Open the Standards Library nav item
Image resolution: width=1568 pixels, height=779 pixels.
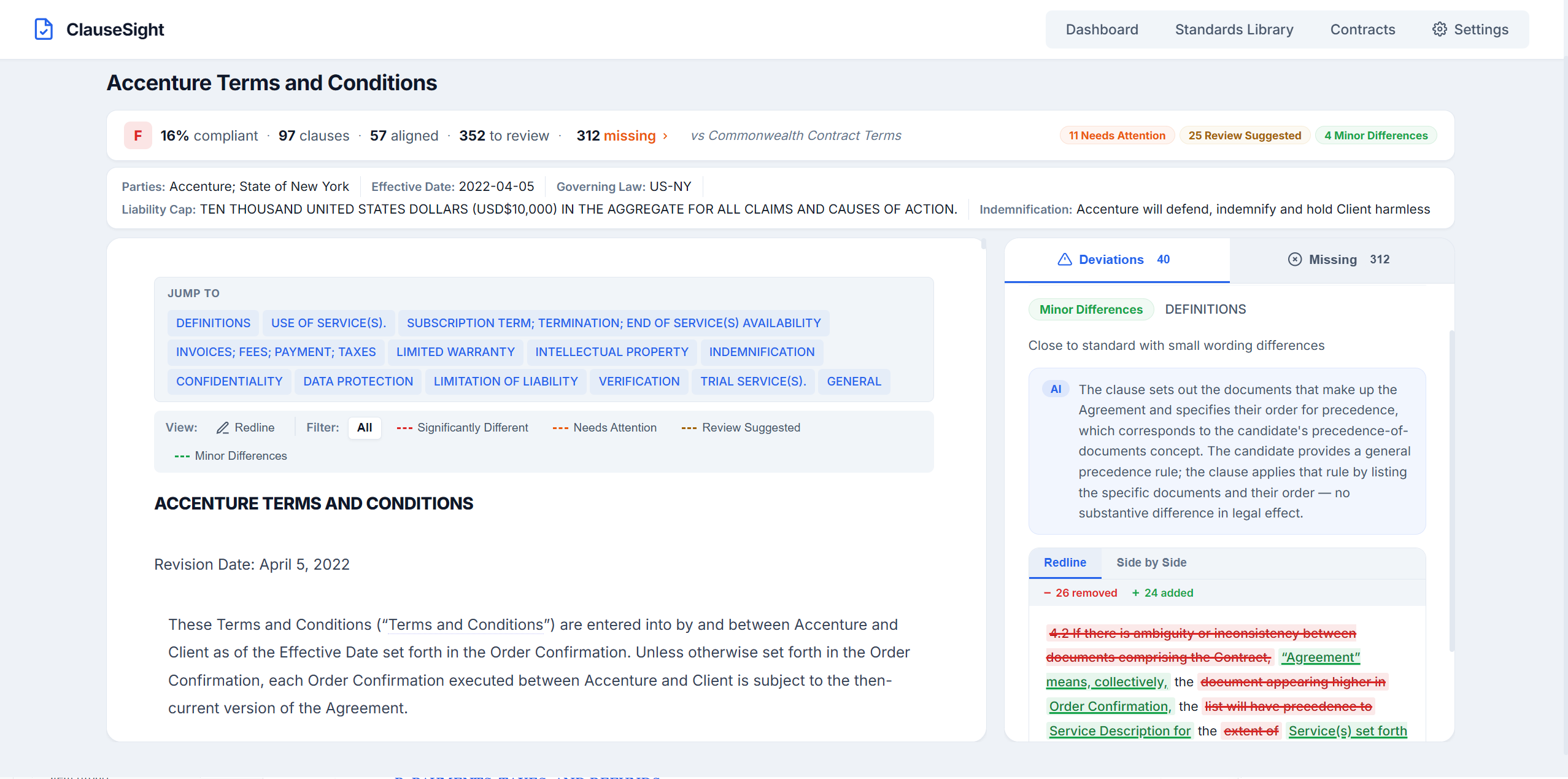pos(1234,29)
